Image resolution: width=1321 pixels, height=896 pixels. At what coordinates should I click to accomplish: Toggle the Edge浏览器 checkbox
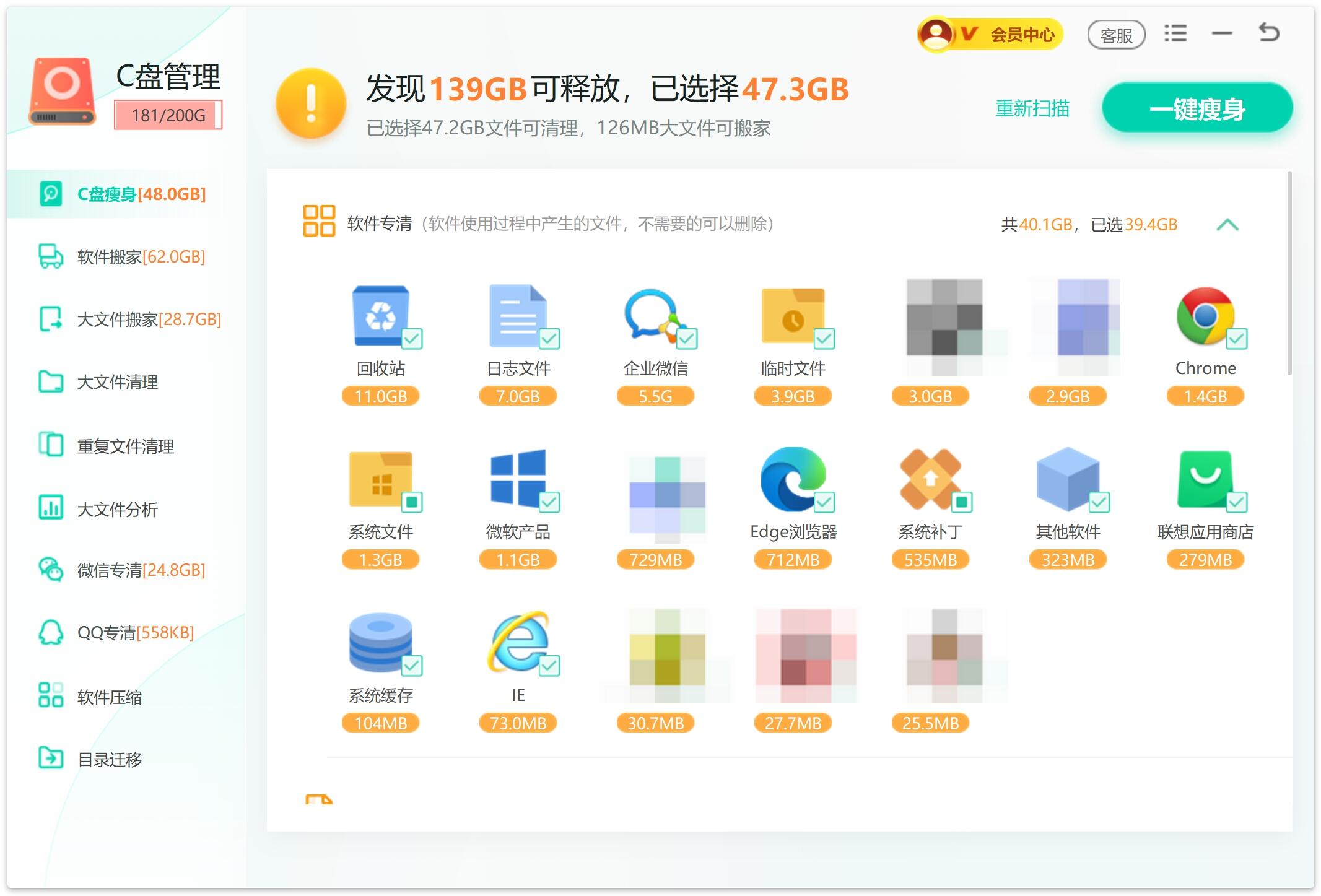point(825,502)
